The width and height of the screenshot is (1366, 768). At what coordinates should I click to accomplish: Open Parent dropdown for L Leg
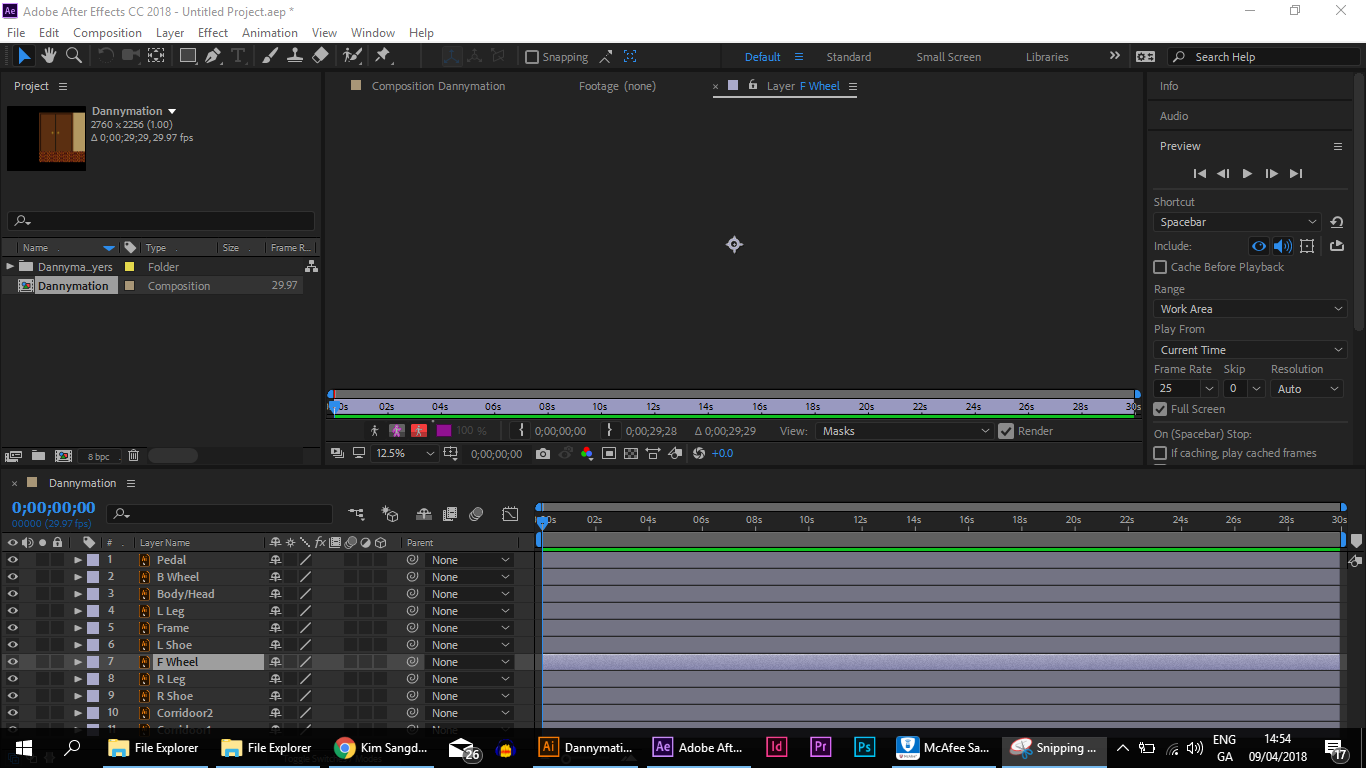[x=470, y=611]
